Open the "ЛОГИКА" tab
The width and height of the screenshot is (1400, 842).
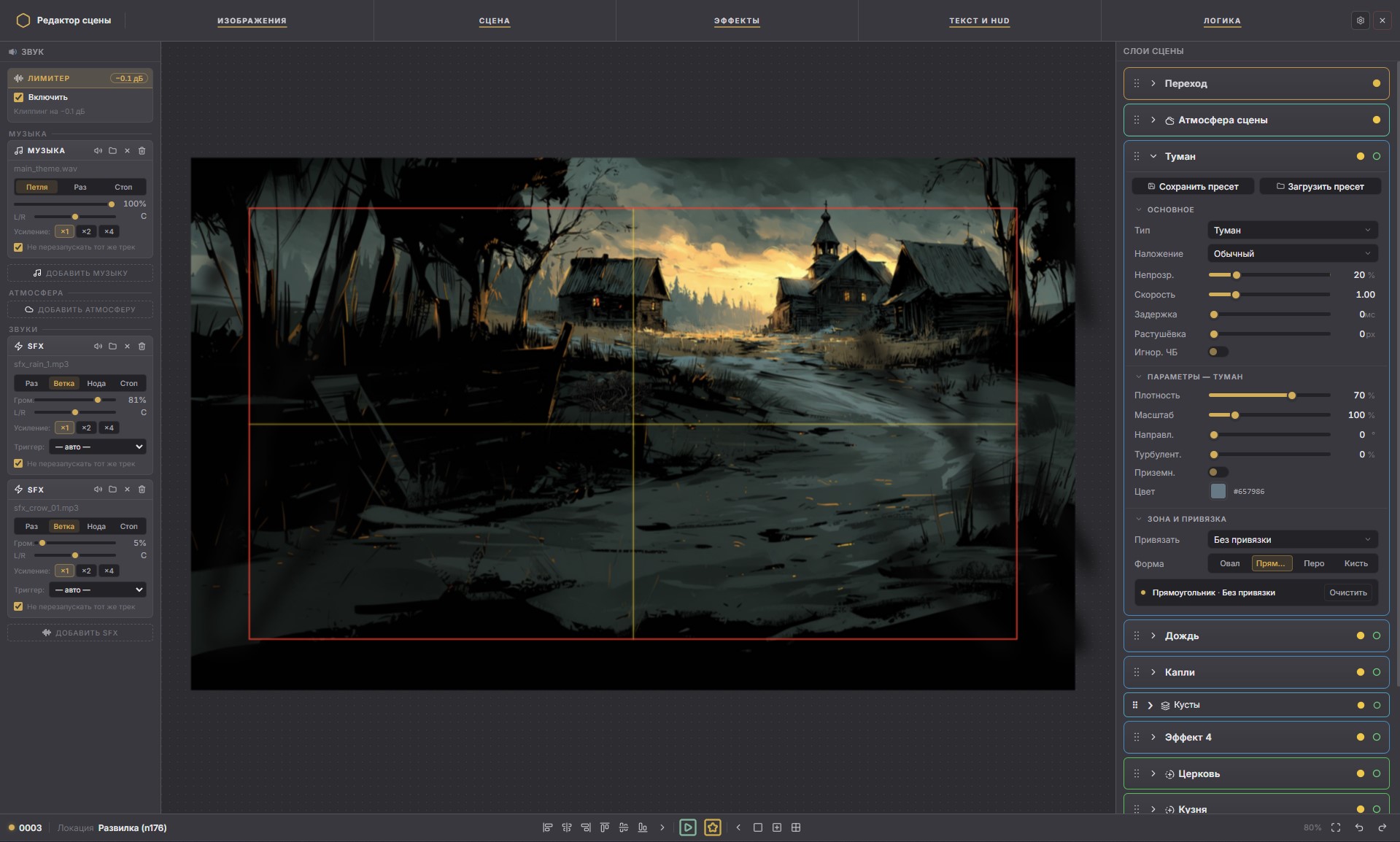[1222, 20]
